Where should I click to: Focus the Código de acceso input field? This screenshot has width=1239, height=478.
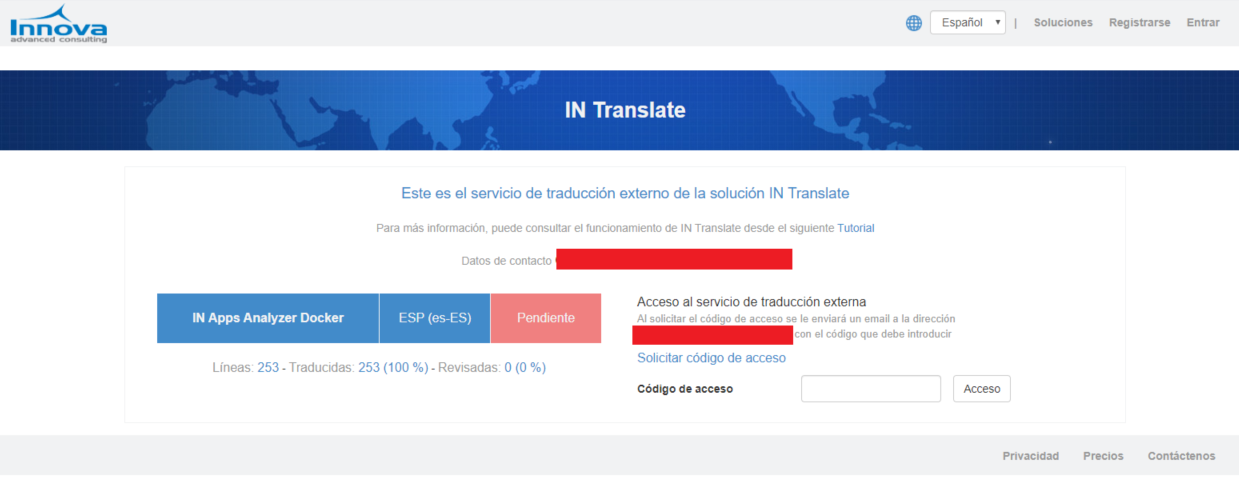(871, 389)
